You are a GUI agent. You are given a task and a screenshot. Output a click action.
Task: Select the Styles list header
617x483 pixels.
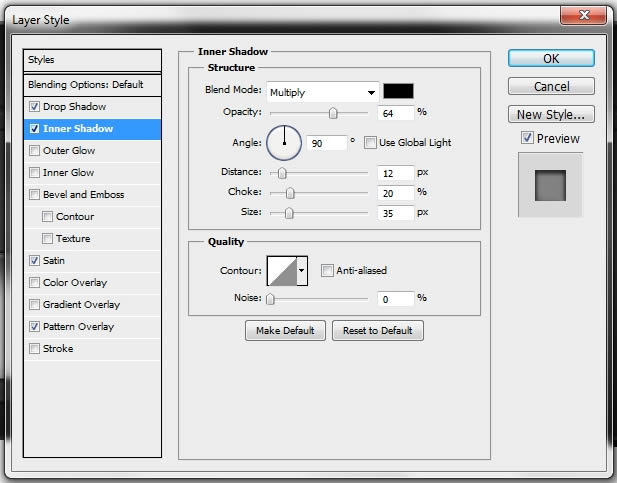(92, 60)
